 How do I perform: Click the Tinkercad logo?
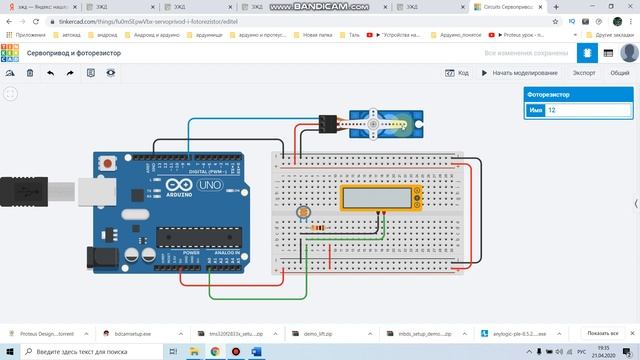pyautogui.click(x=10, y=53)
